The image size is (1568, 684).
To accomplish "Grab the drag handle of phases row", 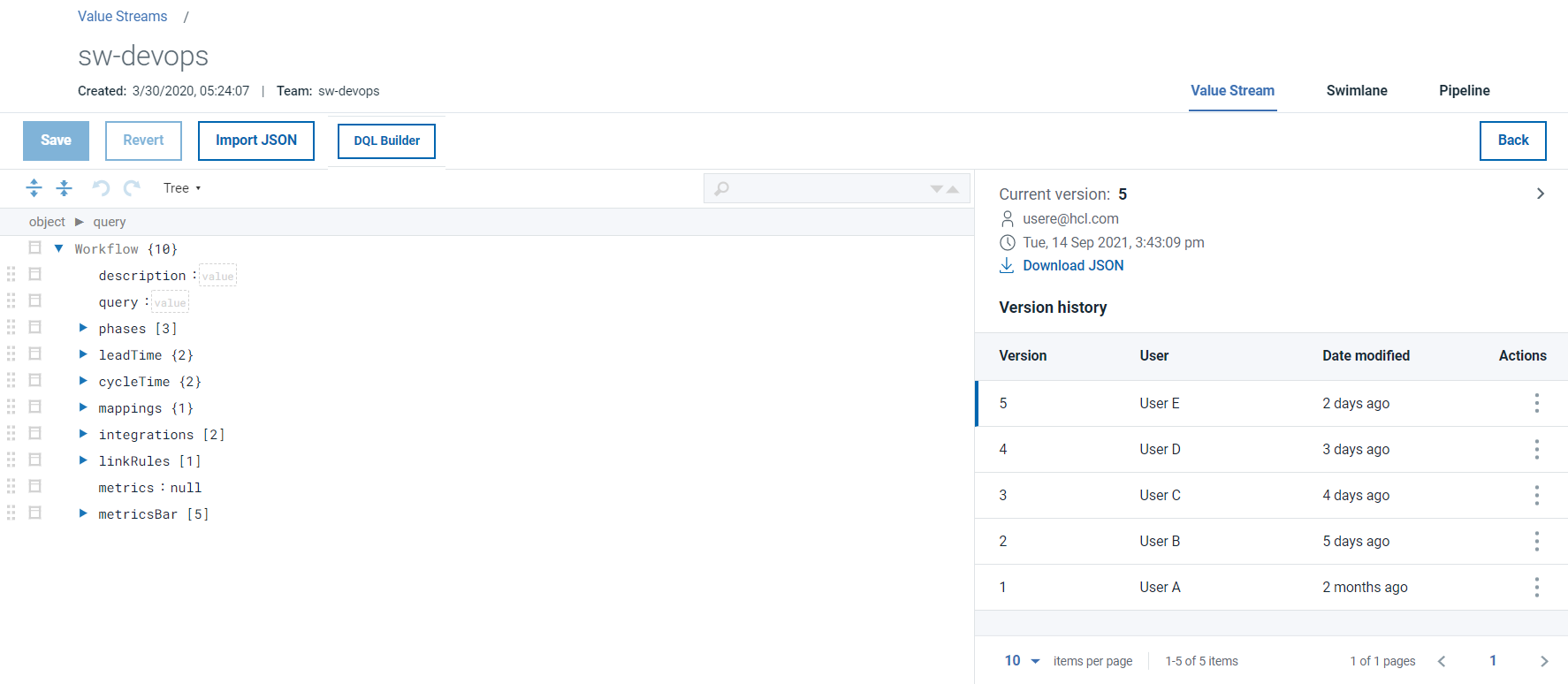I will (11, 327).
